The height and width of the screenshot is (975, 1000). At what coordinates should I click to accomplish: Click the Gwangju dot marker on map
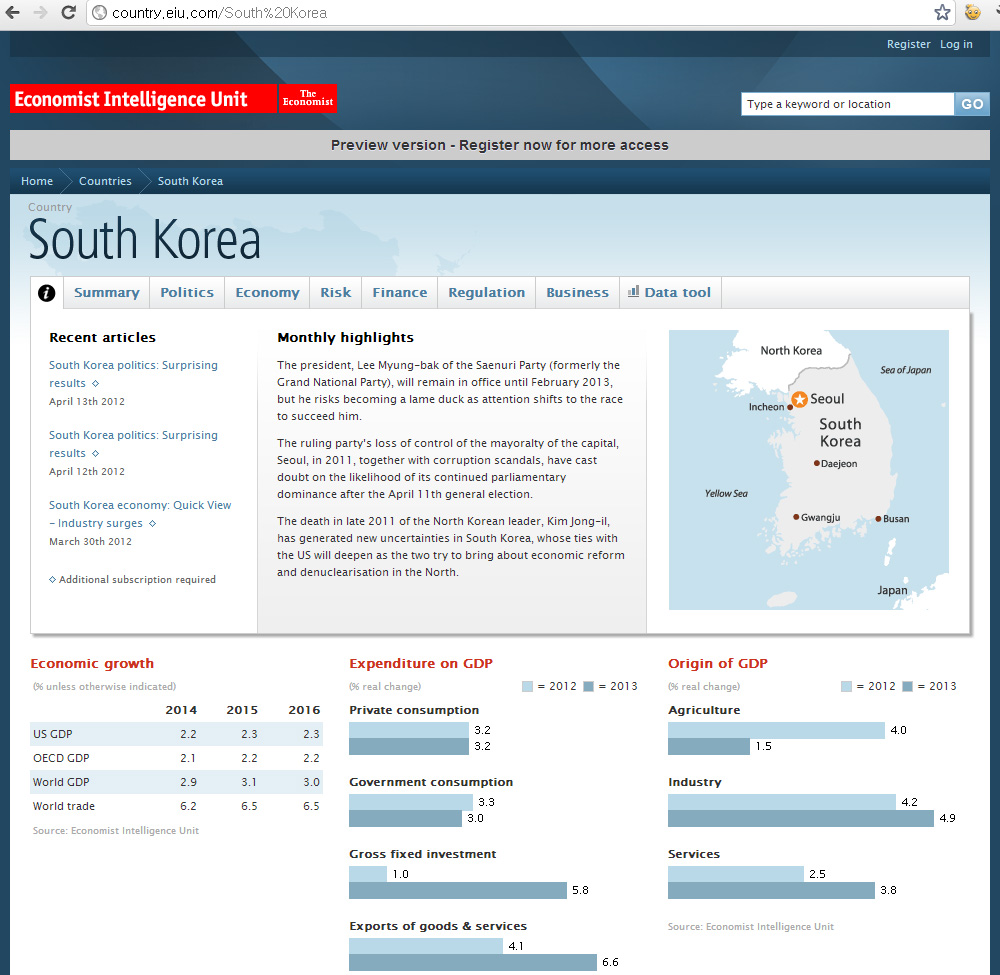(x=796, y=517)
